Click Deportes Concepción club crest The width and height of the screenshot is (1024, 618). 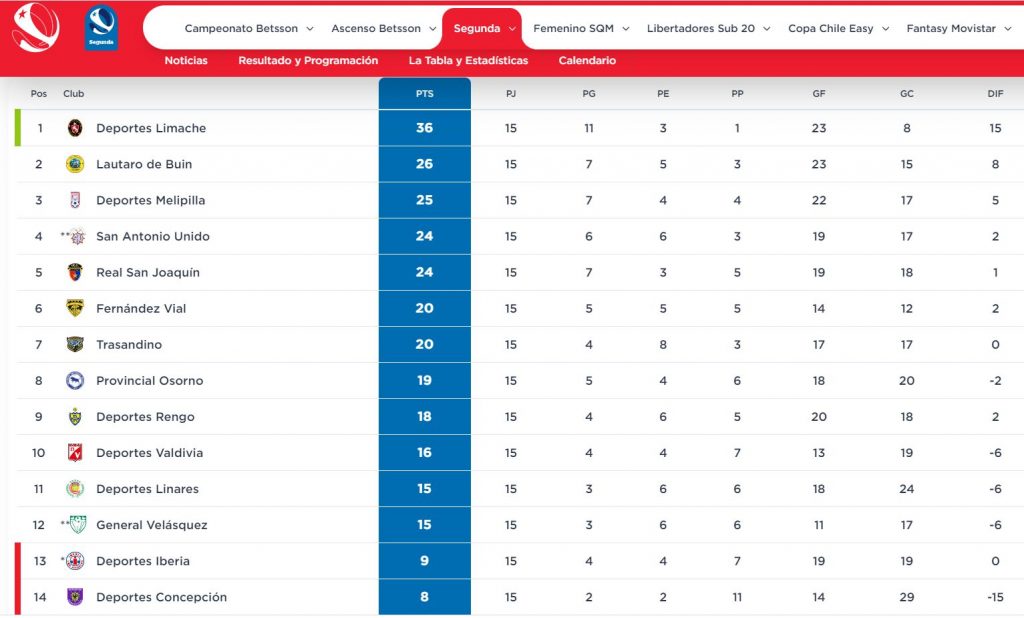[75, 596]
